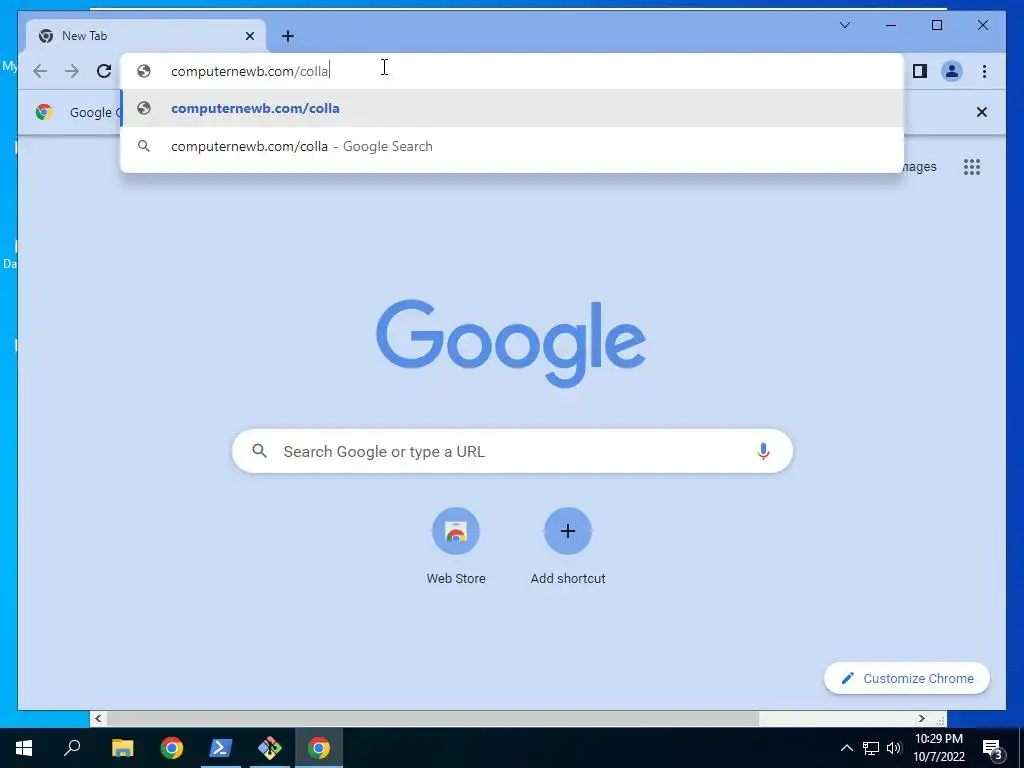Click the horizontal scrollbar right arrow

(x=921, y=718)
